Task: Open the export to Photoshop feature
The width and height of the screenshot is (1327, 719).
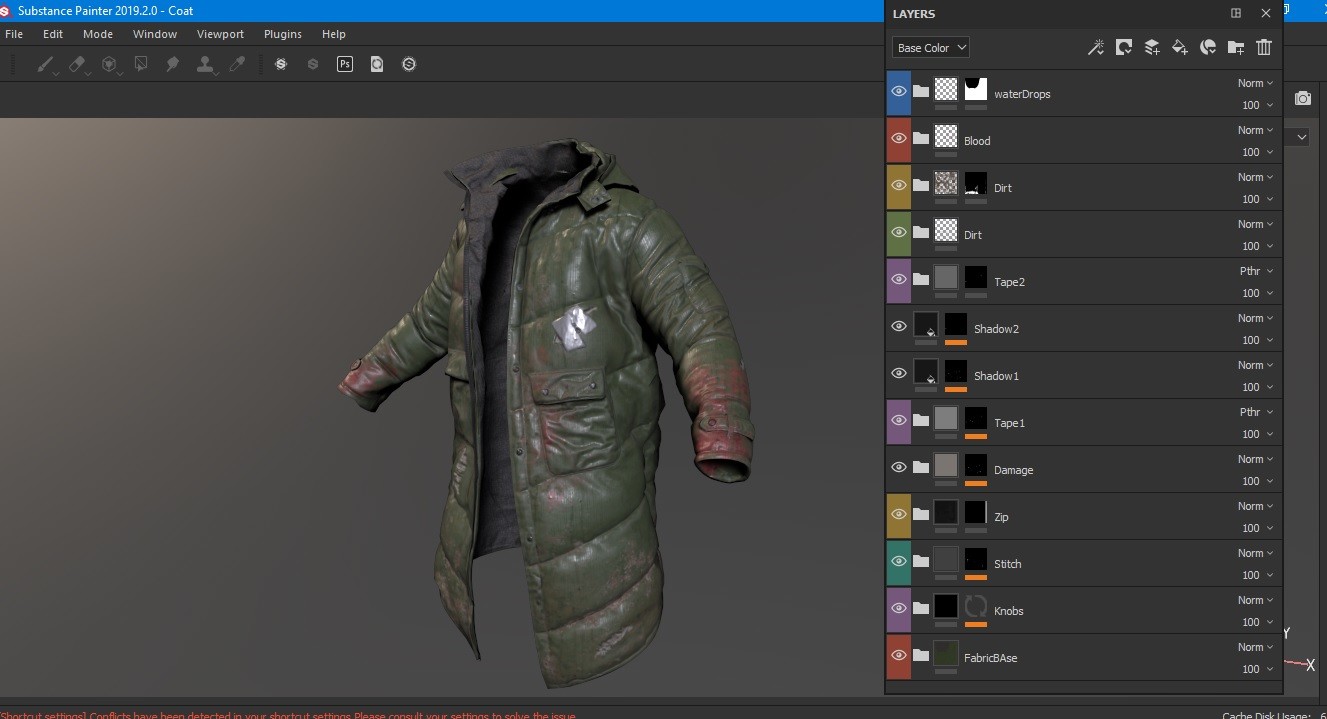Action: [x=345, y=64]
